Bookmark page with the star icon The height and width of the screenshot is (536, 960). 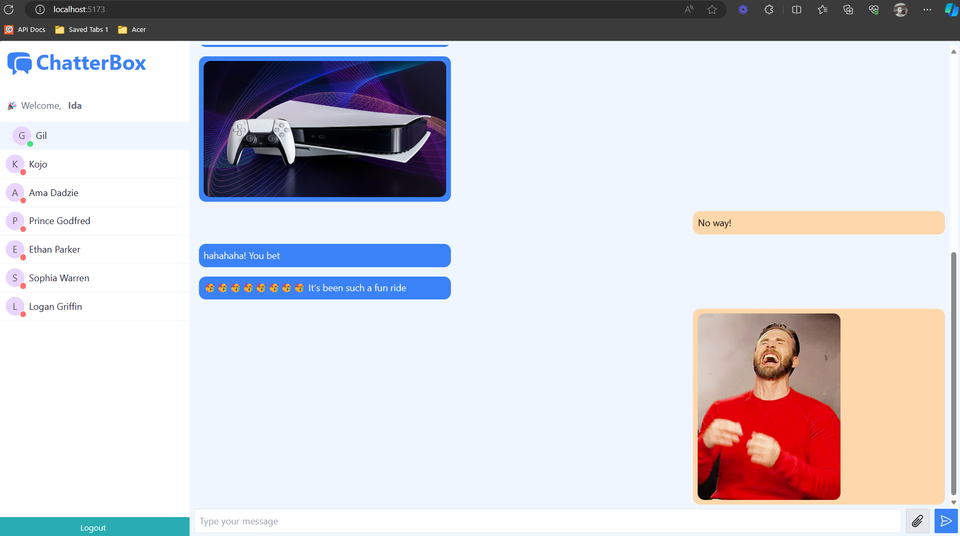pos(712,9)
